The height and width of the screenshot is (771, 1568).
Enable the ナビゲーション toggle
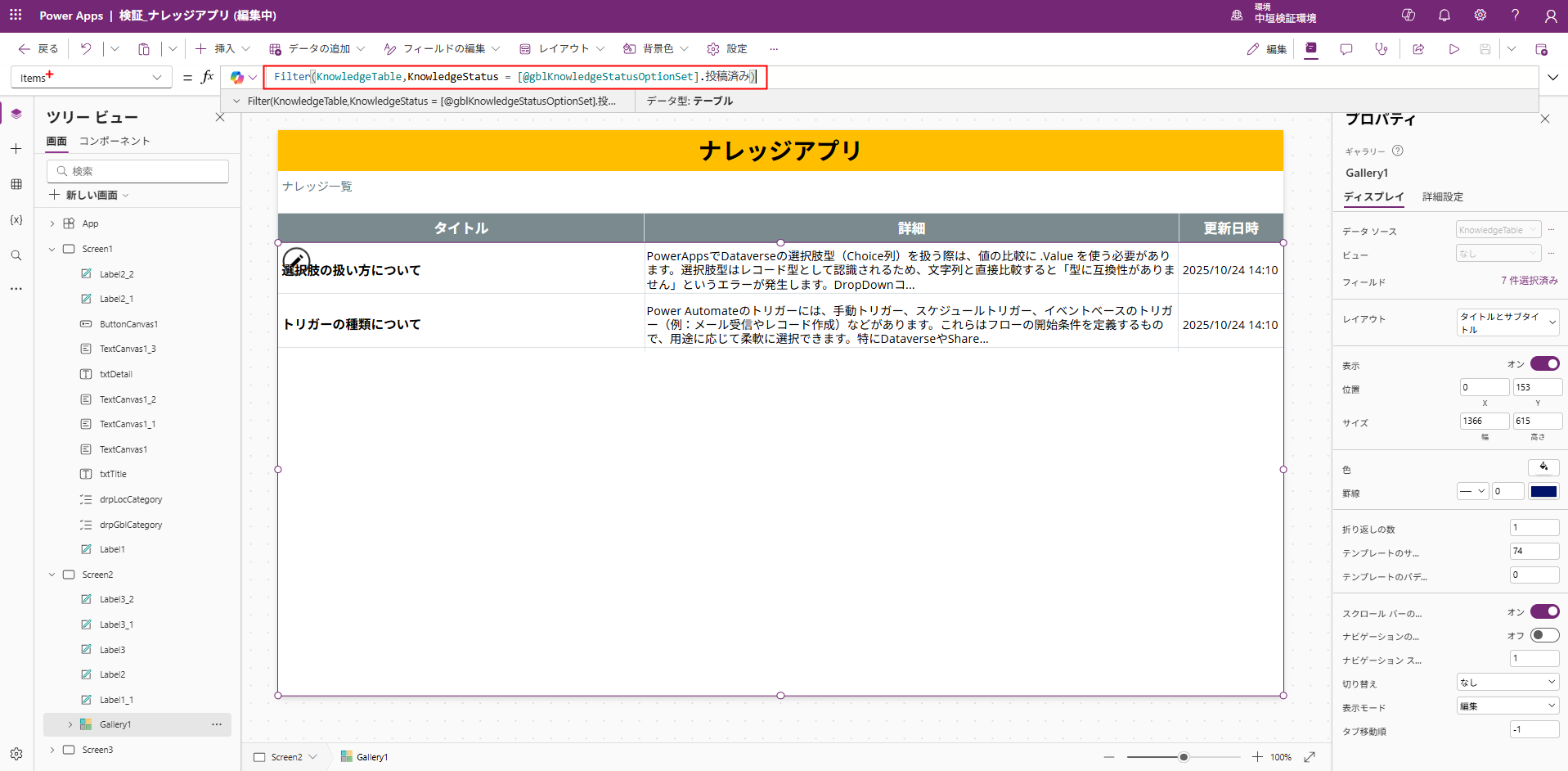click(x=1544, y=635)
